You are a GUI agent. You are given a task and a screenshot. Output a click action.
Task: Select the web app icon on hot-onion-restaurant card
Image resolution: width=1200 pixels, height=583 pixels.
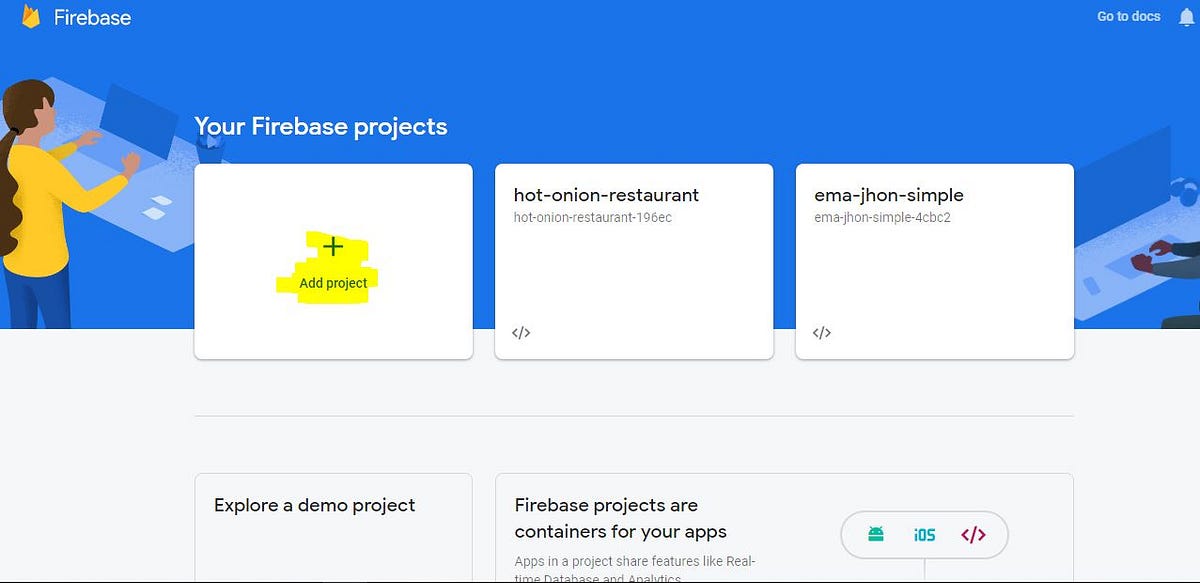click(x=520, y=332)
